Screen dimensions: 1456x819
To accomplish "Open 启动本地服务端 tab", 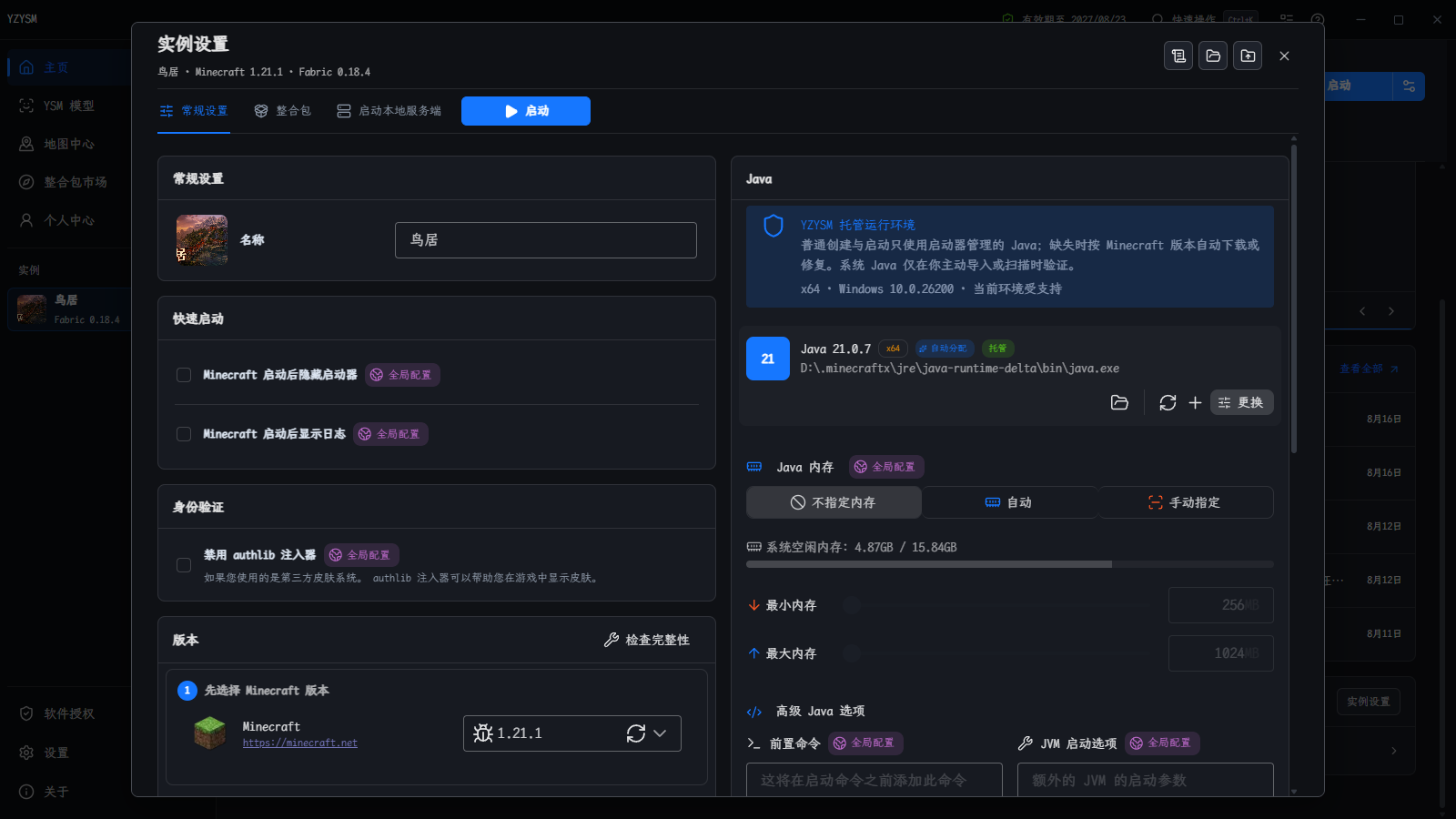I will pyautogui.click(x=389, y=111).
